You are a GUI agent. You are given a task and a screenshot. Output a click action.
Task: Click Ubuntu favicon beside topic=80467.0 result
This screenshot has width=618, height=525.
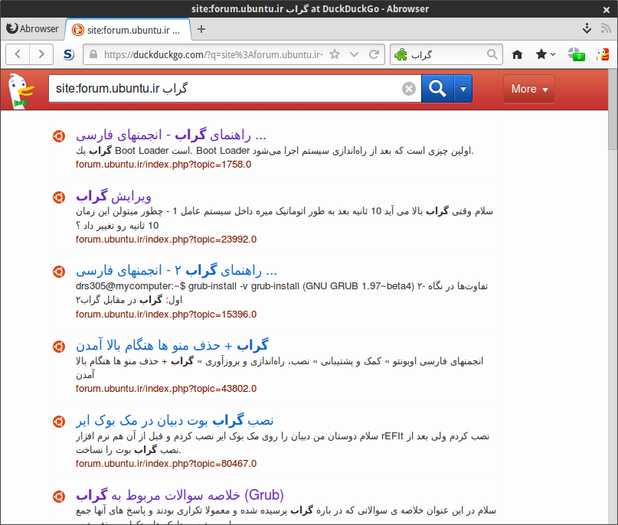pos(59,421)
